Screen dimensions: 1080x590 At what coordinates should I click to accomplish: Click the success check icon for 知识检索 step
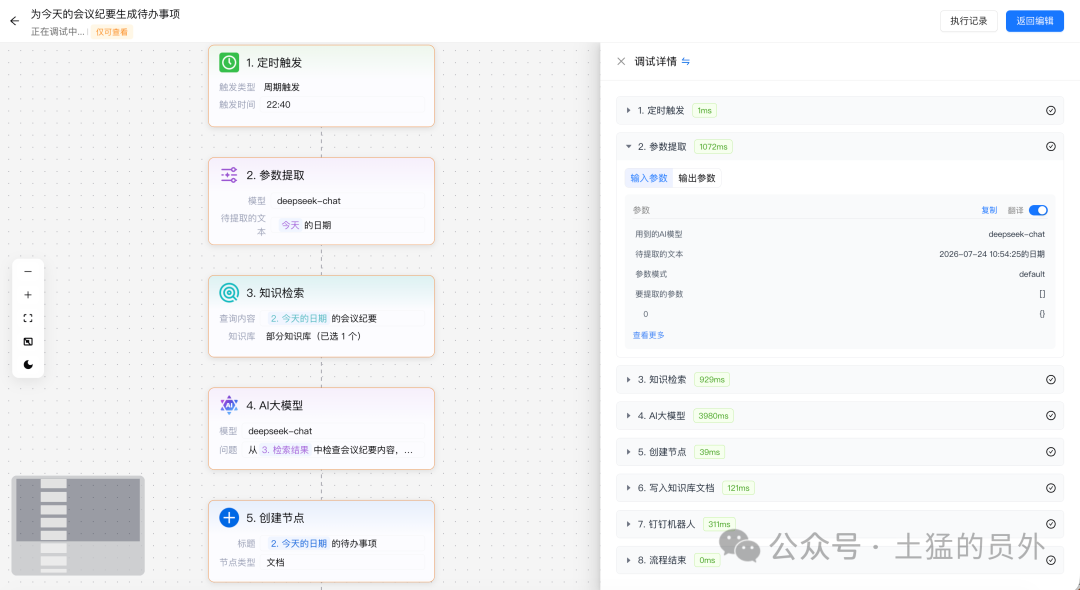click(x=1051, y=379)
